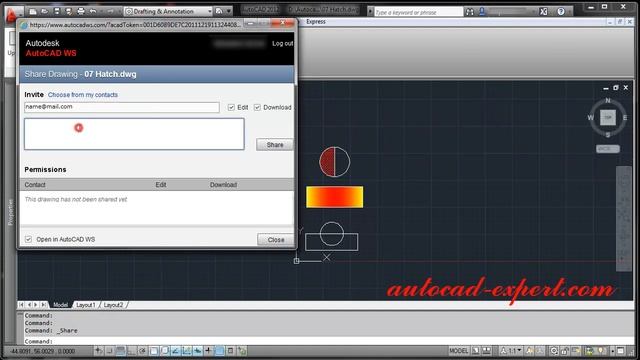Image resolution: width=640 pixels, height=360 pixels.
Task: Toggle Quick Properties in status bar
Action: [230, 351]
